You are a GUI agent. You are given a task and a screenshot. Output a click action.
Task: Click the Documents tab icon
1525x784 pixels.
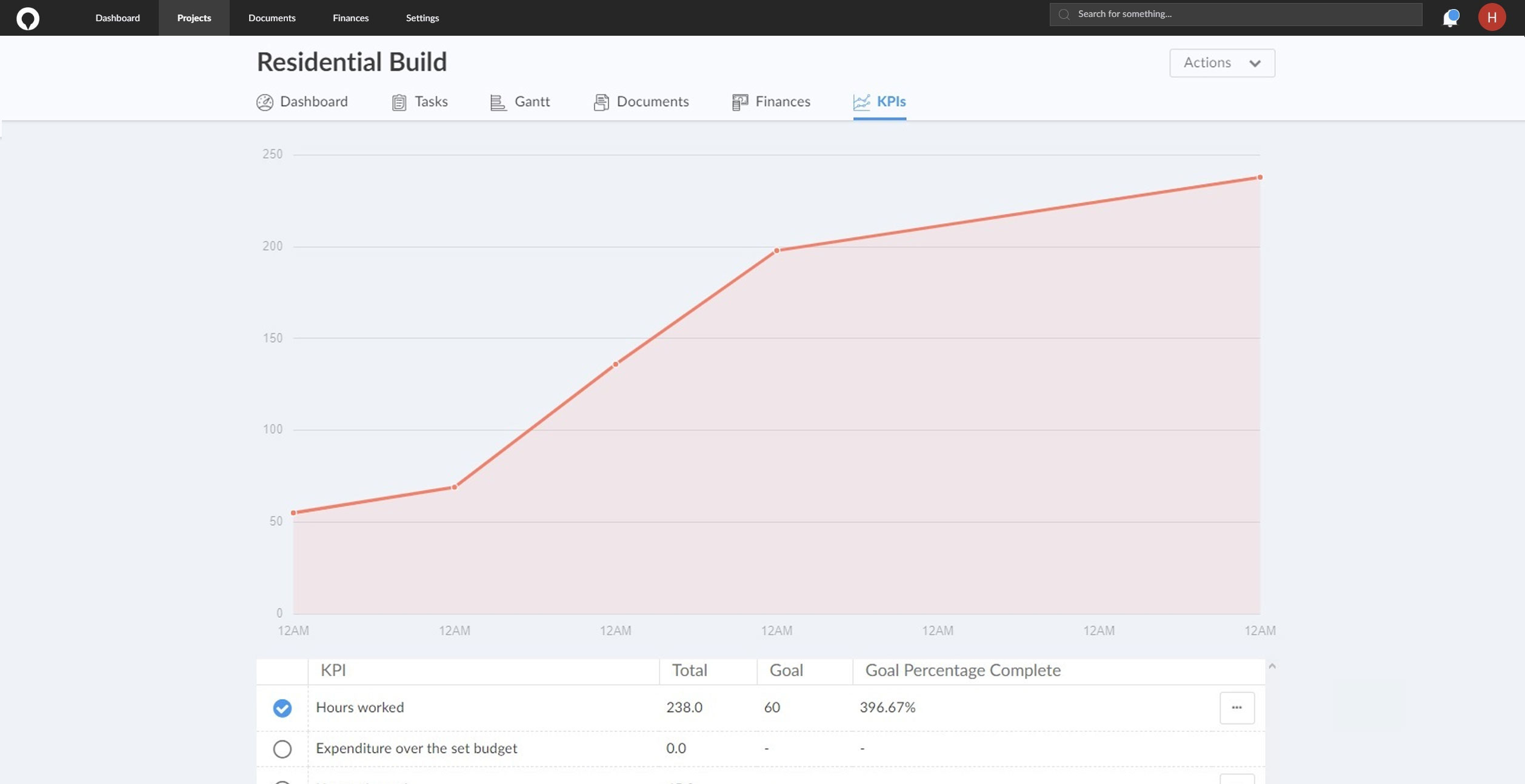click(601, 101)
